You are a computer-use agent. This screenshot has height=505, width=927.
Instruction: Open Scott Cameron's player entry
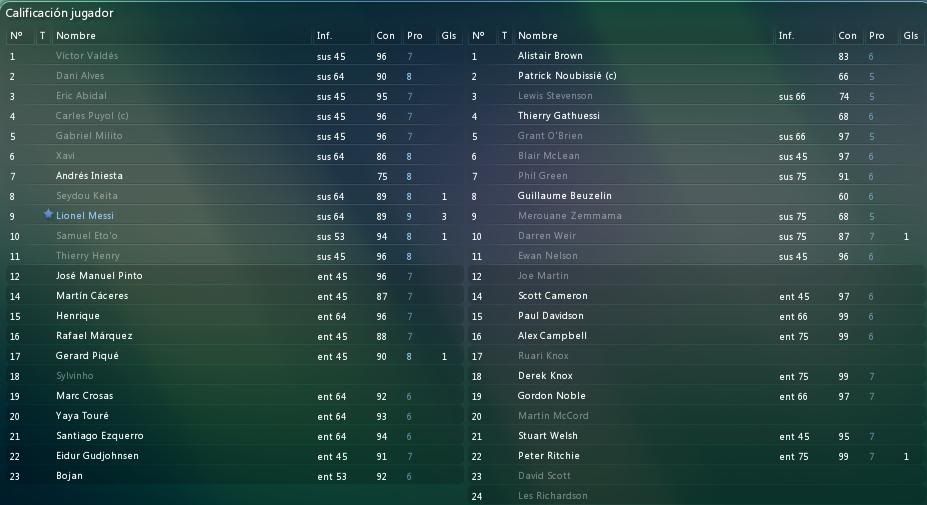(x=552, y=296)
